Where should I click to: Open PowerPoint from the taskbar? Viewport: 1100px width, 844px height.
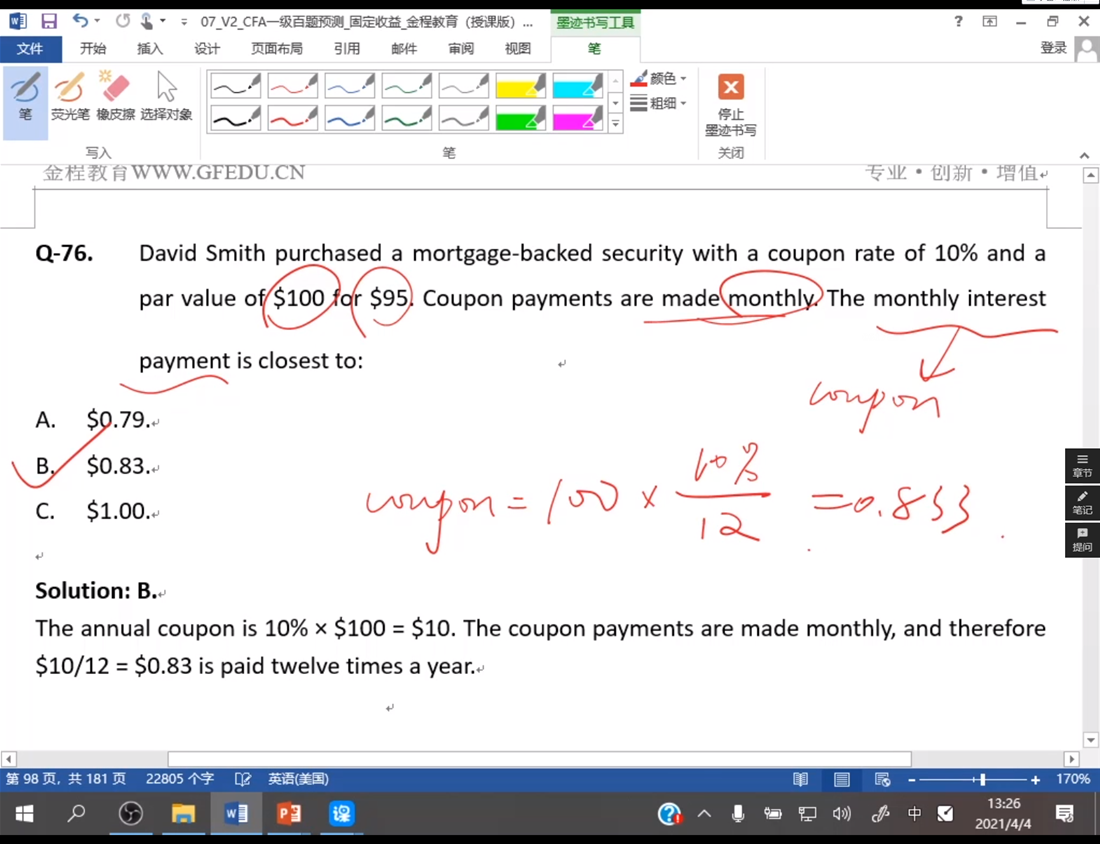[288, 814]
